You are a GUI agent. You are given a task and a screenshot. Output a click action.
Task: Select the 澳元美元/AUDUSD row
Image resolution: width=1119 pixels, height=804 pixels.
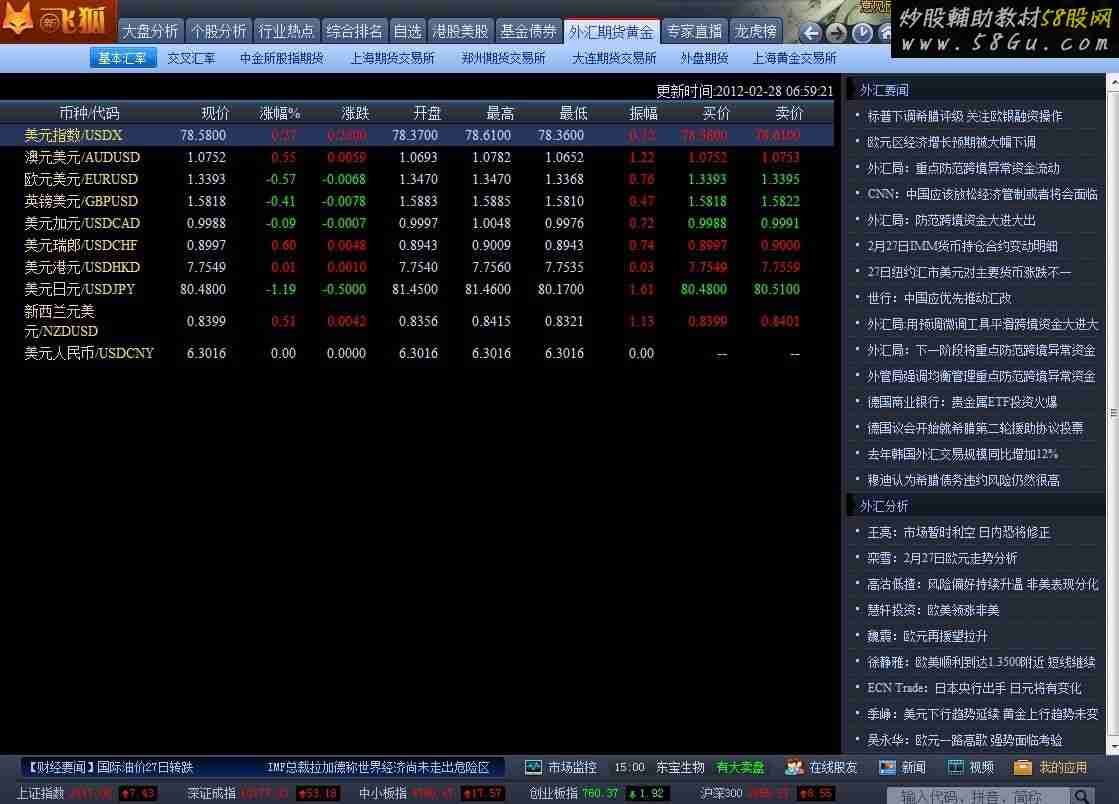coord(417,157)
